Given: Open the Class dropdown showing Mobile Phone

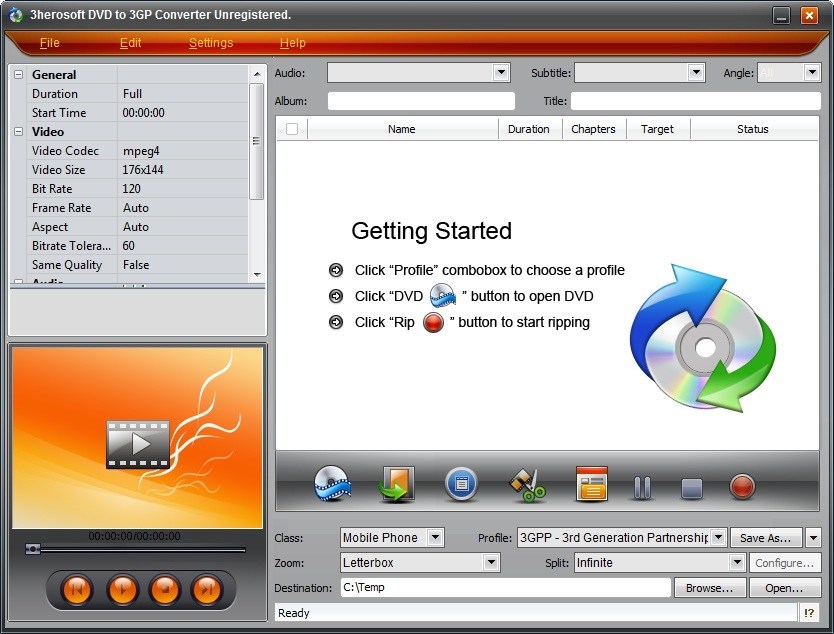Looking at the screenshot, I should [x=435, y=538].
